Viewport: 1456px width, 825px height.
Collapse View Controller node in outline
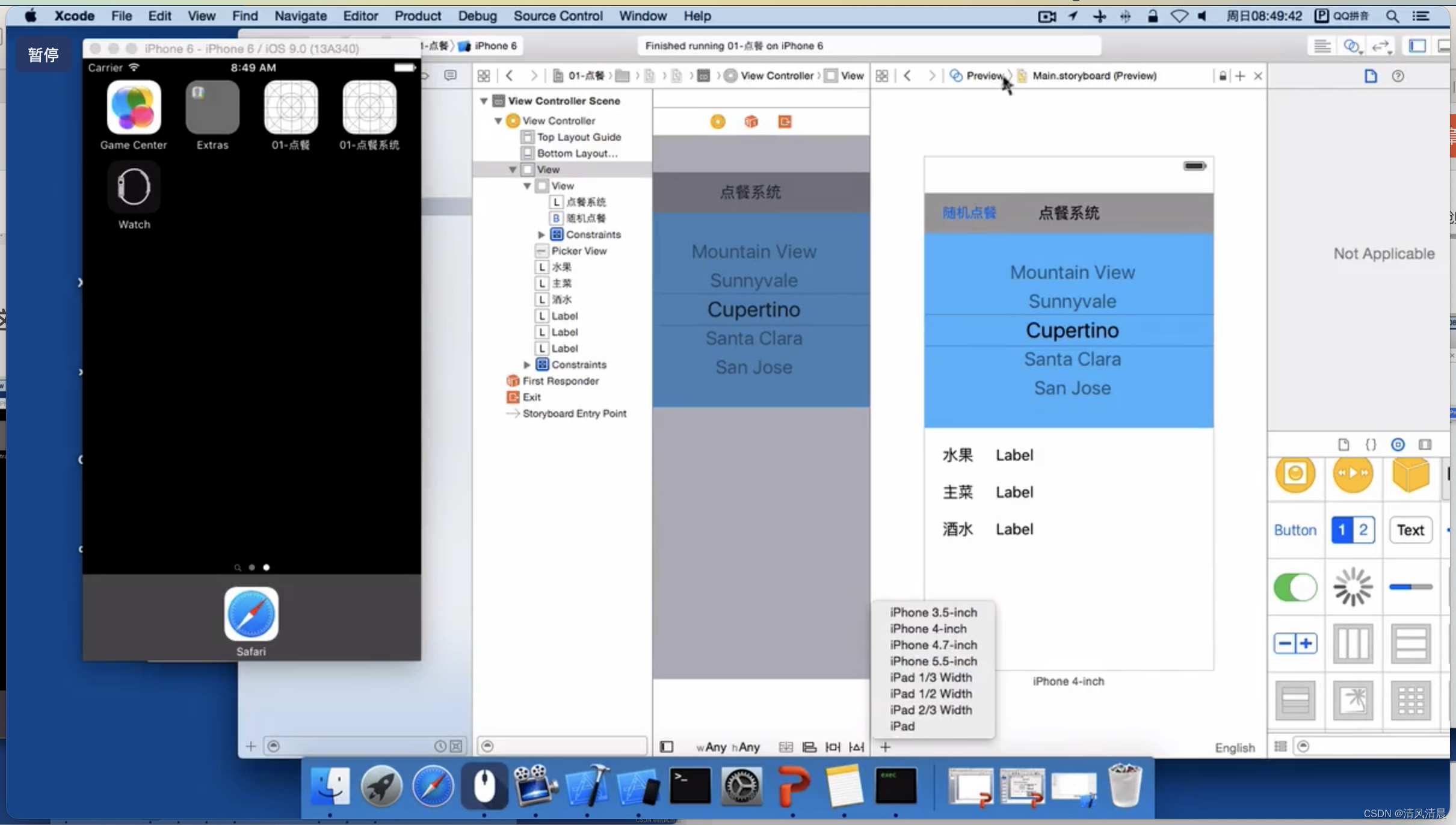click(498, 121)
